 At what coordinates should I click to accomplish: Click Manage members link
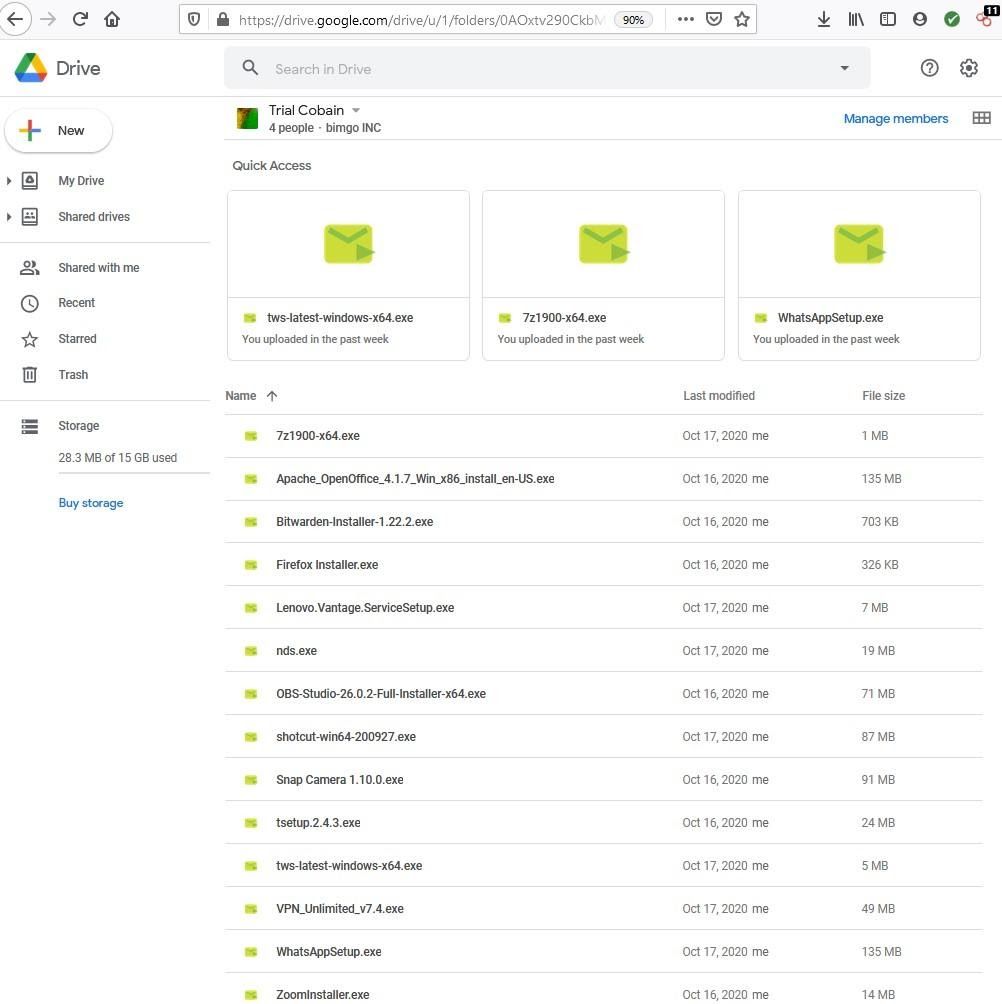click(895, 118)
